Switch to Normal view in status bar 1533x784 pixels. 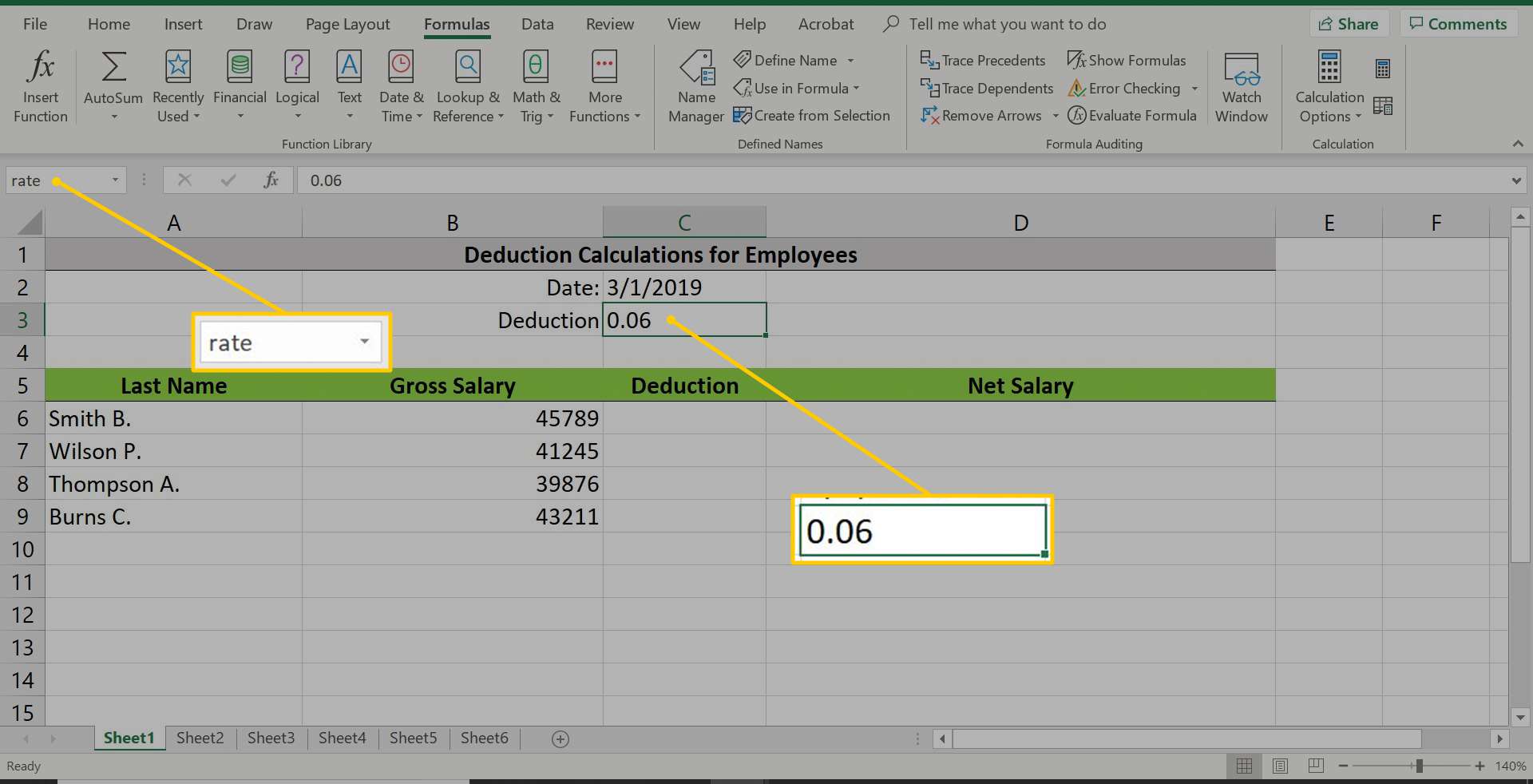pyautogui.click(x=1244, y=766)
